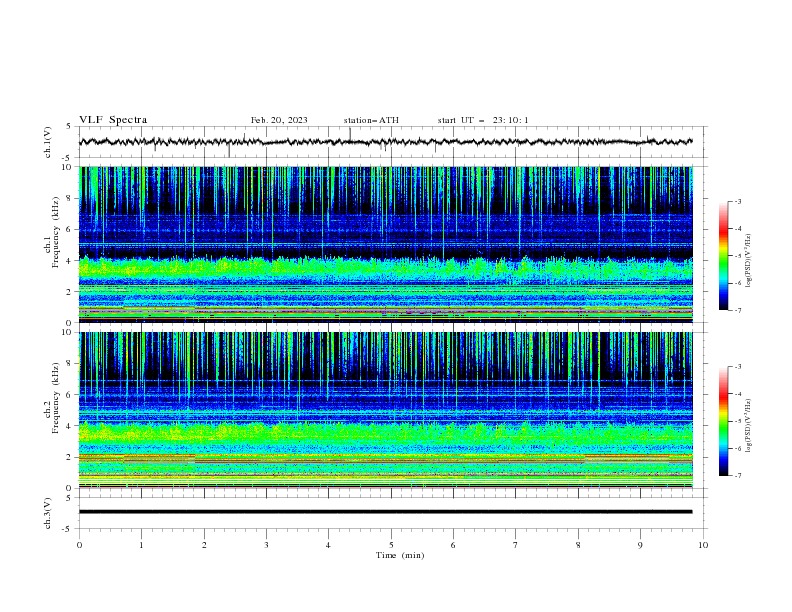Click the ch.2 color scale 'log(PSD)(V²/Hz)' label

click(x=749, y=426)
